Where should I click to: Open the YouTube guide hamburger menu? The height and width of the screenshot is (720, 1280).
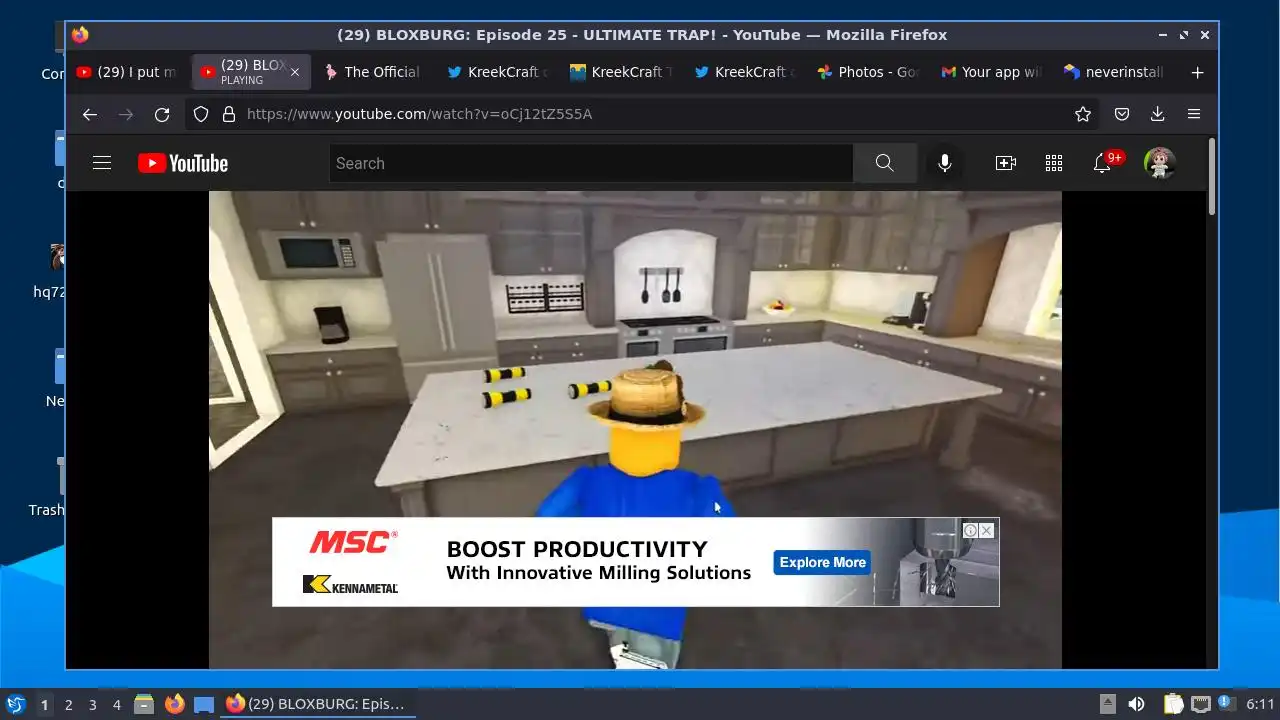102,163
